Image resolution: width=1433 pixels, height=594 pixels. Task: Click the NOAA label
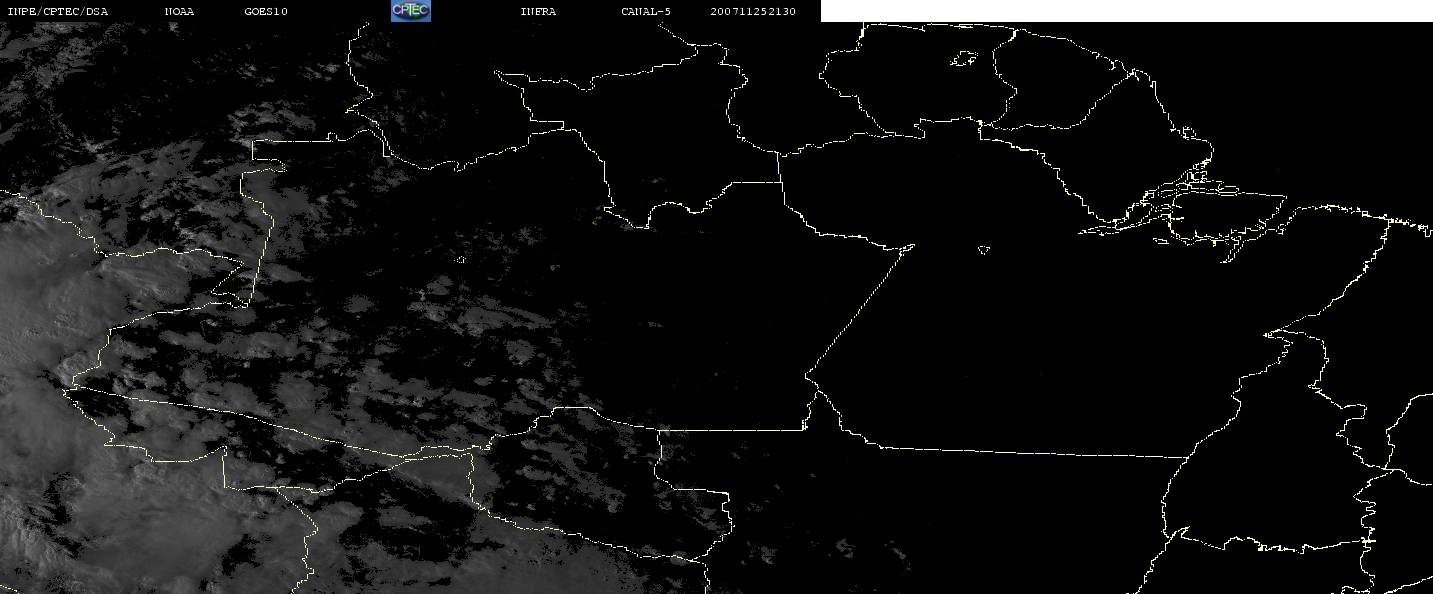point(180,12)
